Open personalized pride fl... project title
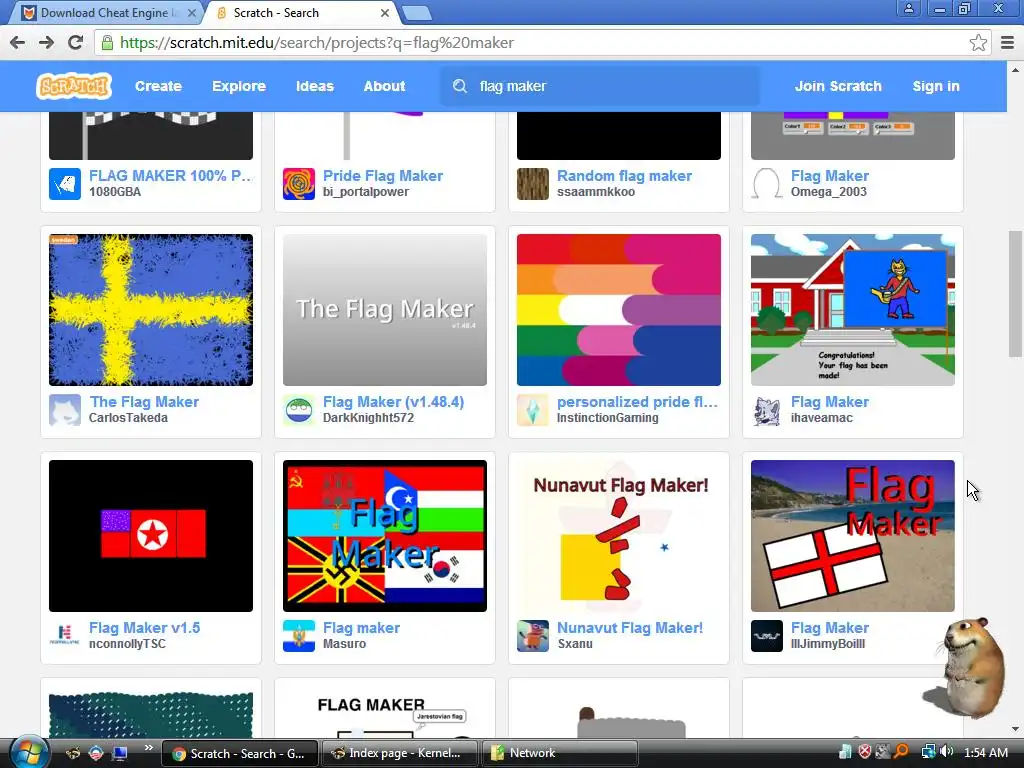 tap(637, 402)
